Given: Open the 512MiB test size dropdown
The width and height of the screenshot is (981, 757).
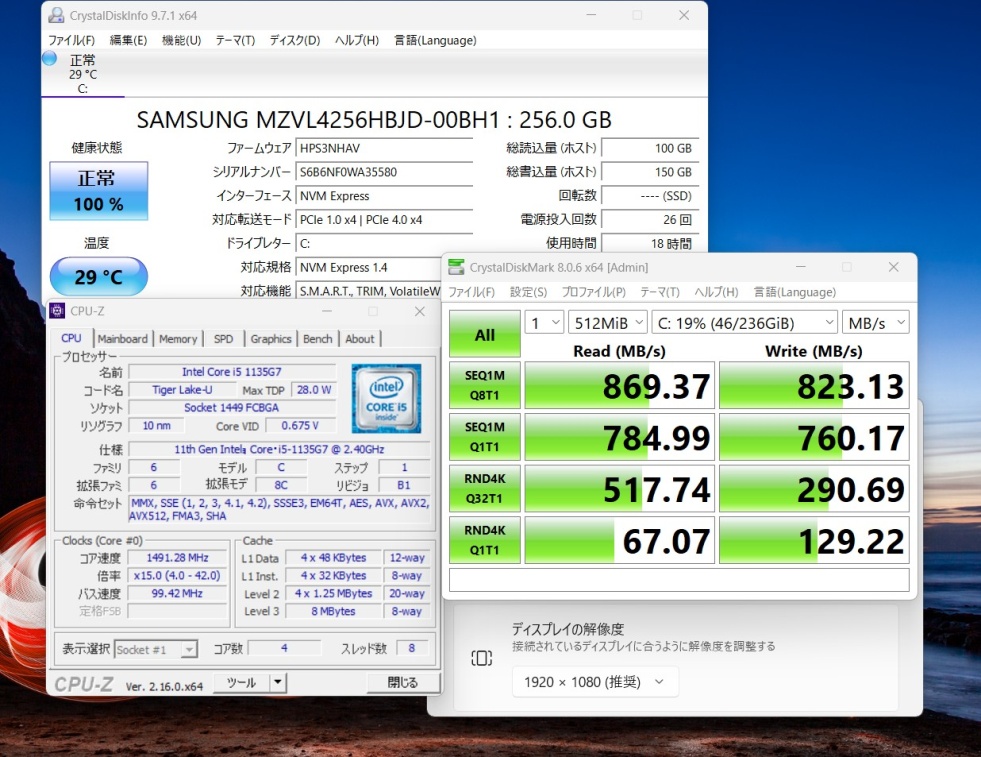Looking at the screenshot, I should (607, 323).
